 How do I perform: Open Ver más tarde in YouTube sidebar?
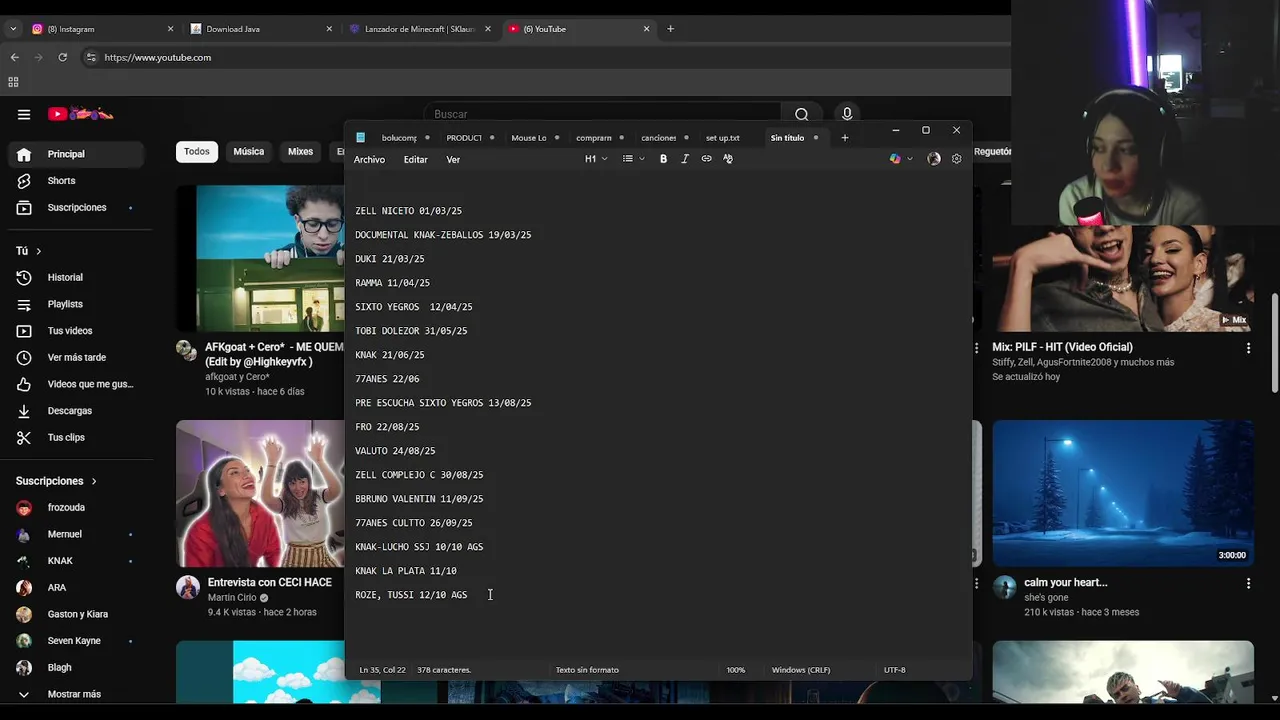[76, 357]
